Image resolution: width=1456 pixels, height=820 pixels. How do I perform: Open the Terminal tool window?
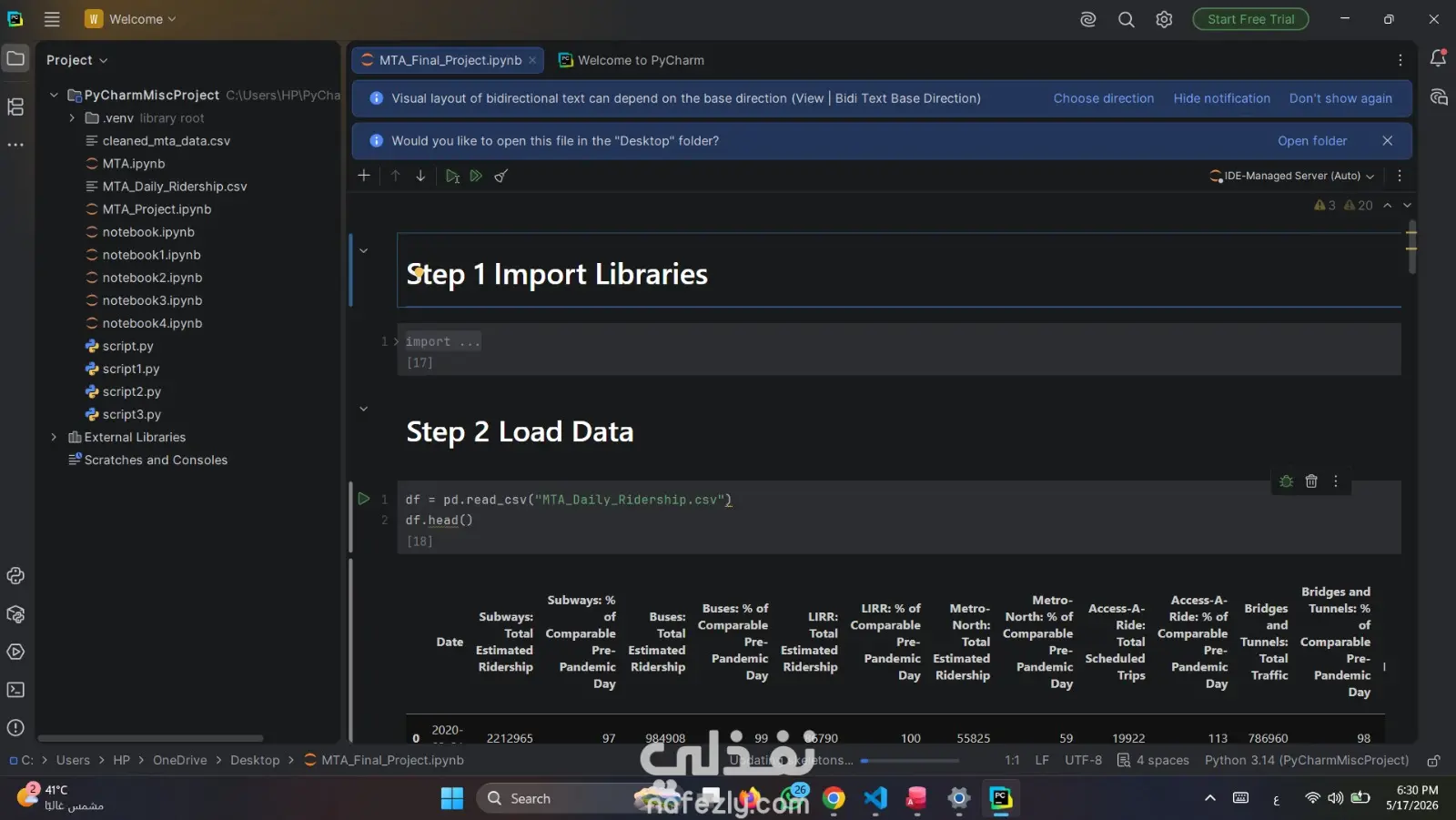pyautogui.click(x=15, y=690)
